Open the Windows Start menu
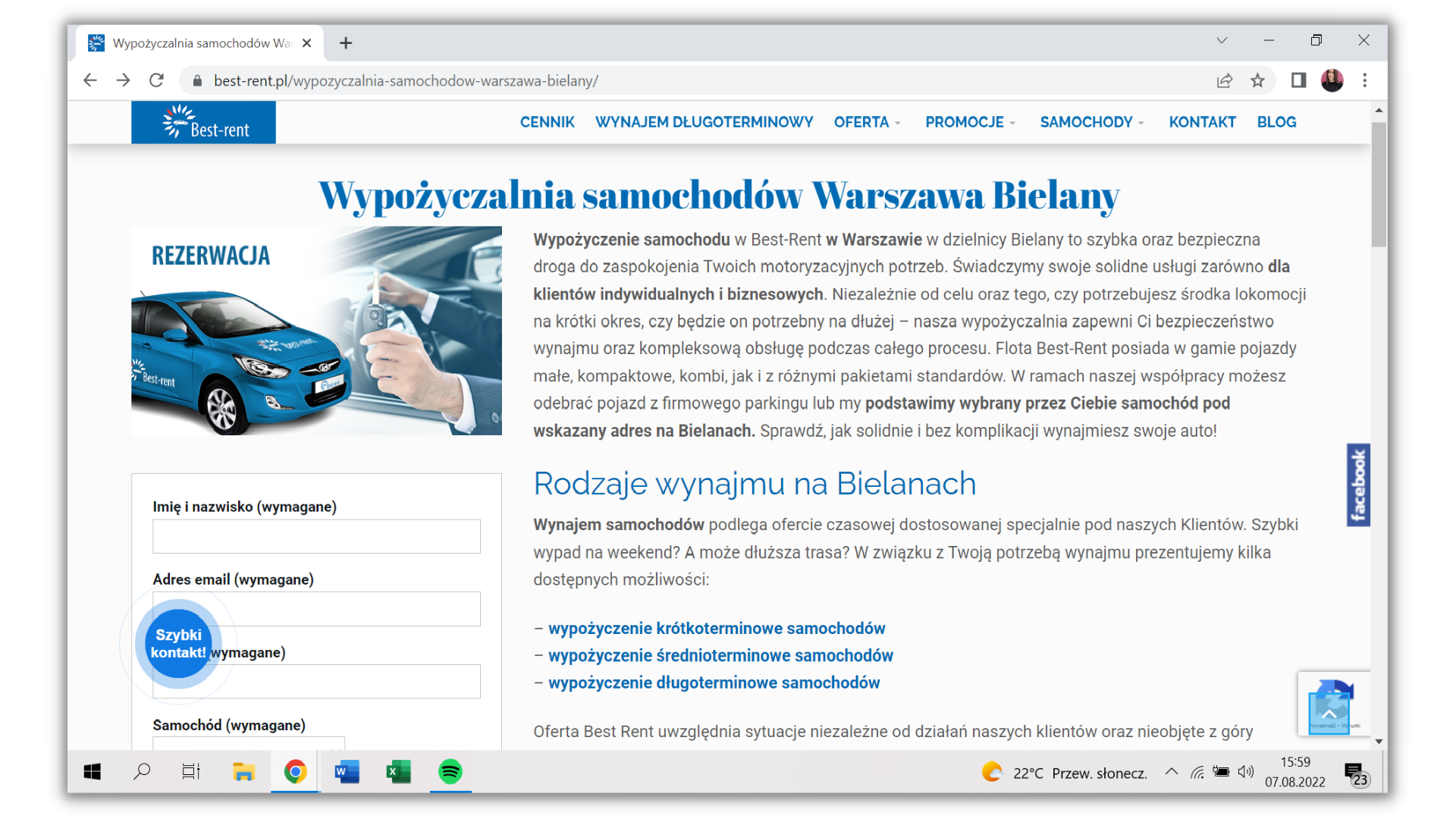 pyautogui.click(x=93, y=772)
